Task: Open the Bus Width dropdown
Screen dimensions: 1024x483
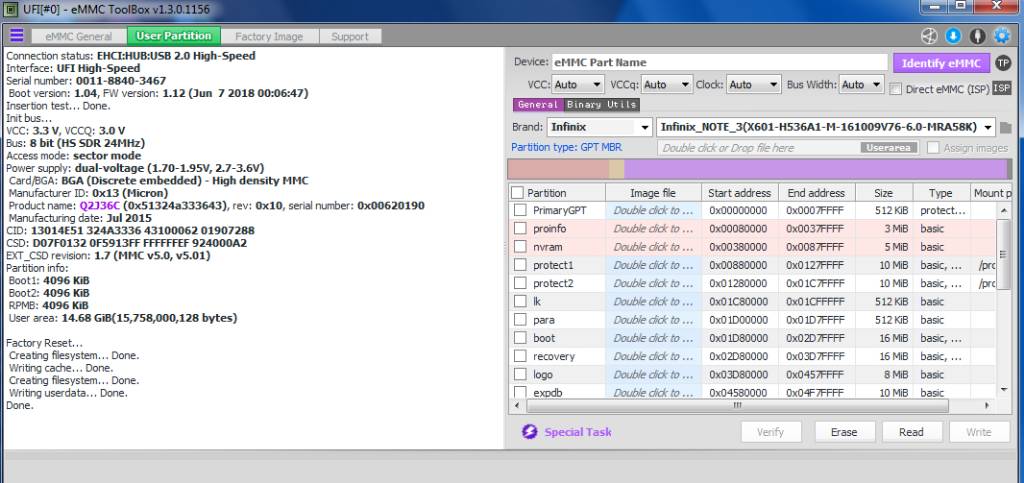Action: (861, 85)
